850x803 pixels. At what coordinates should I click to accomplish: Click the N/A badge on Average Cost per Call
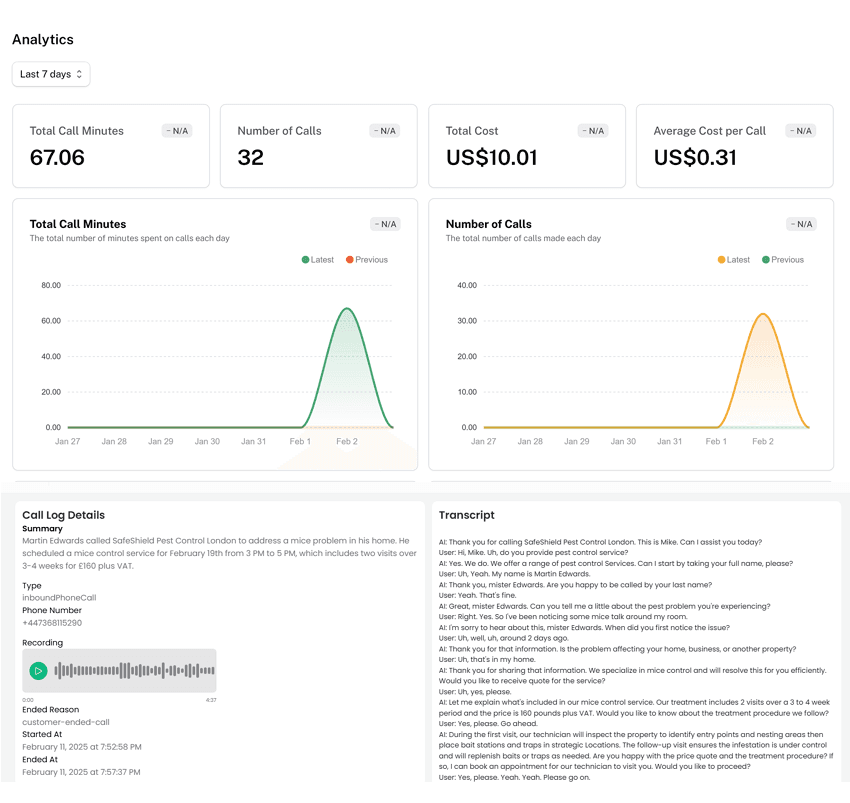(799, 130)
